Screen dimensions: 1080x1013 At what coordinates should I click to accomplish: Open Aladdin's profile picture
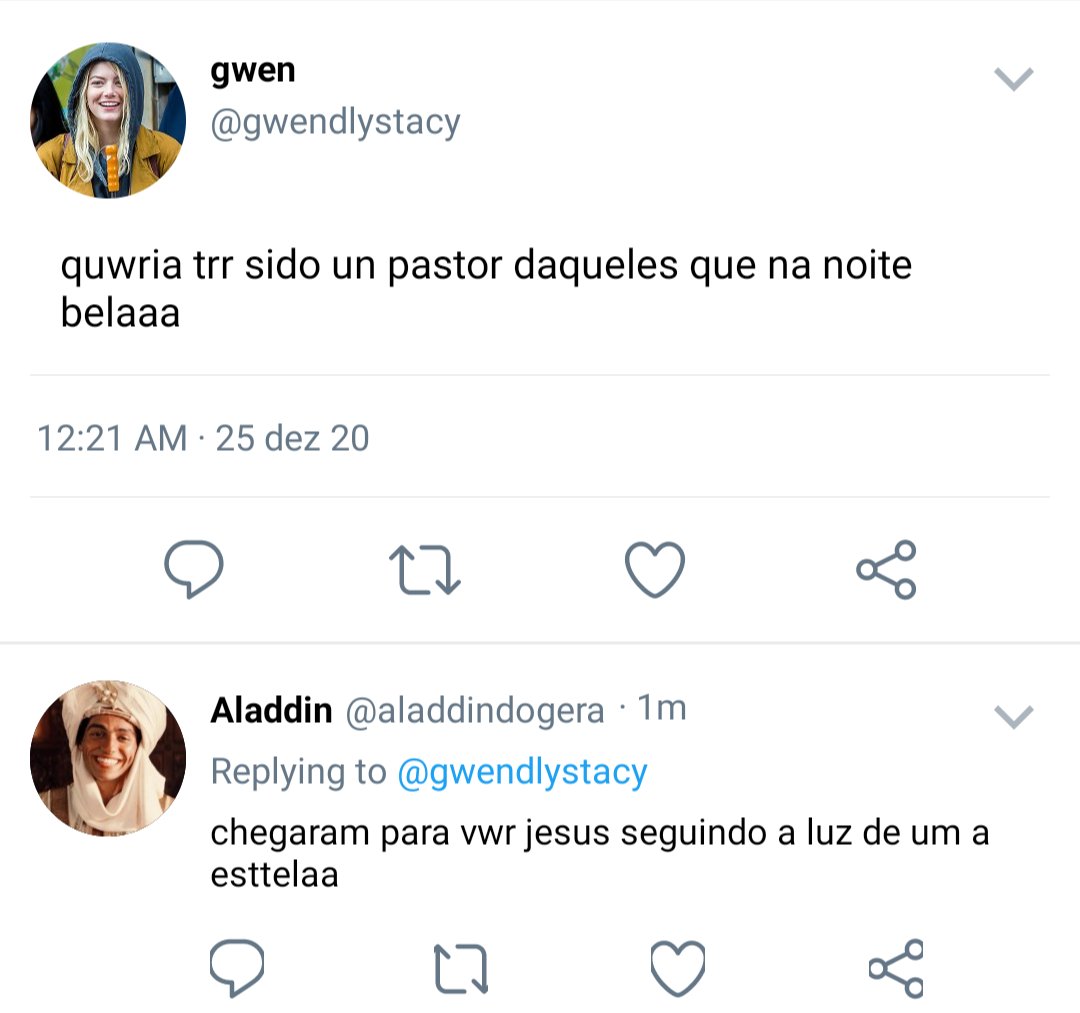108,758
